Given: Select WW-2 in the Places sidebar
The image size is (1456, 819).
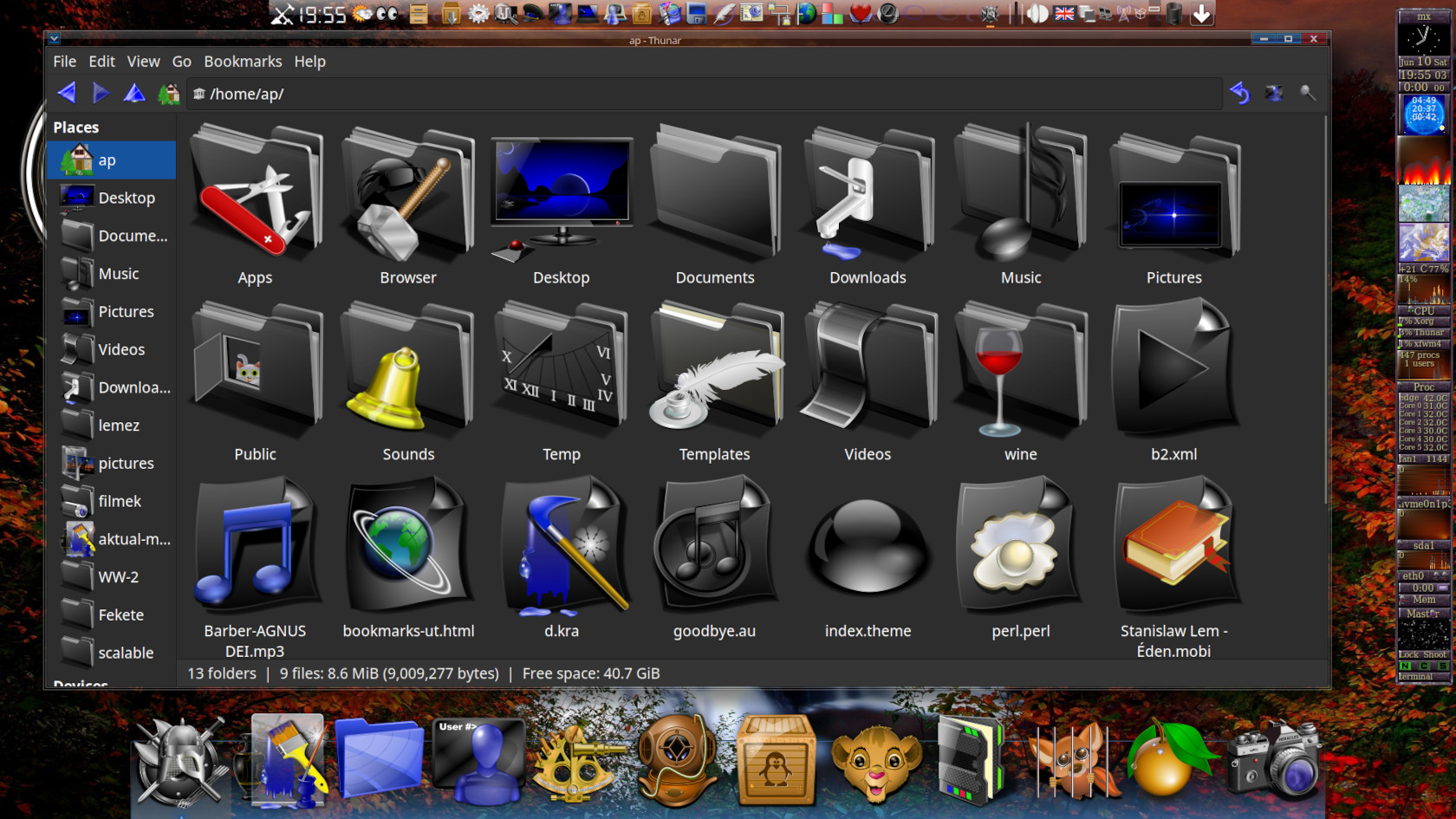Looking at the screenshot, I should (x=112, y=577).
